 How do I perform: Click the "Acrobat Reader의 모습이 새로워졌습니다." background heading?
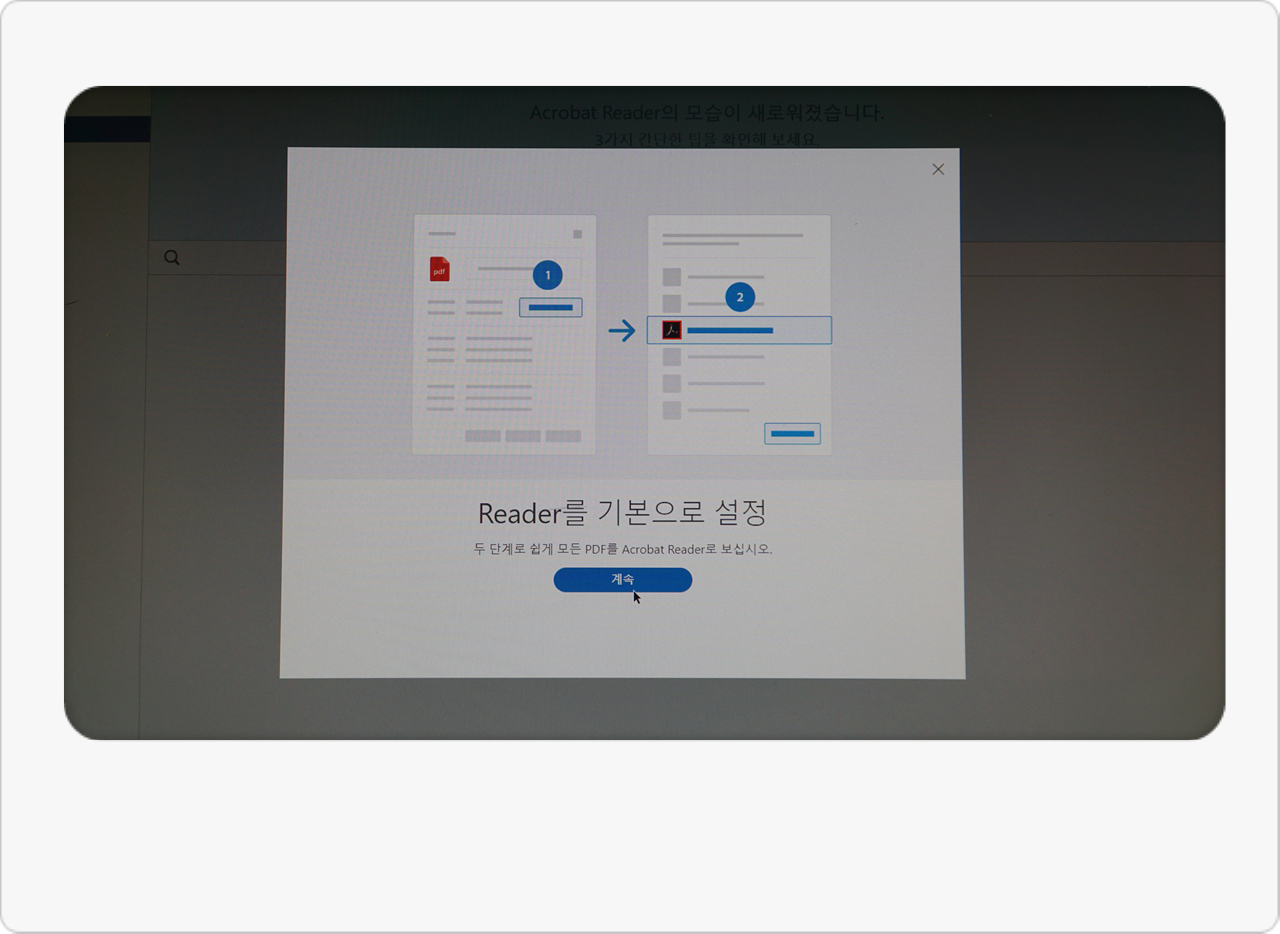click(707, 112)
